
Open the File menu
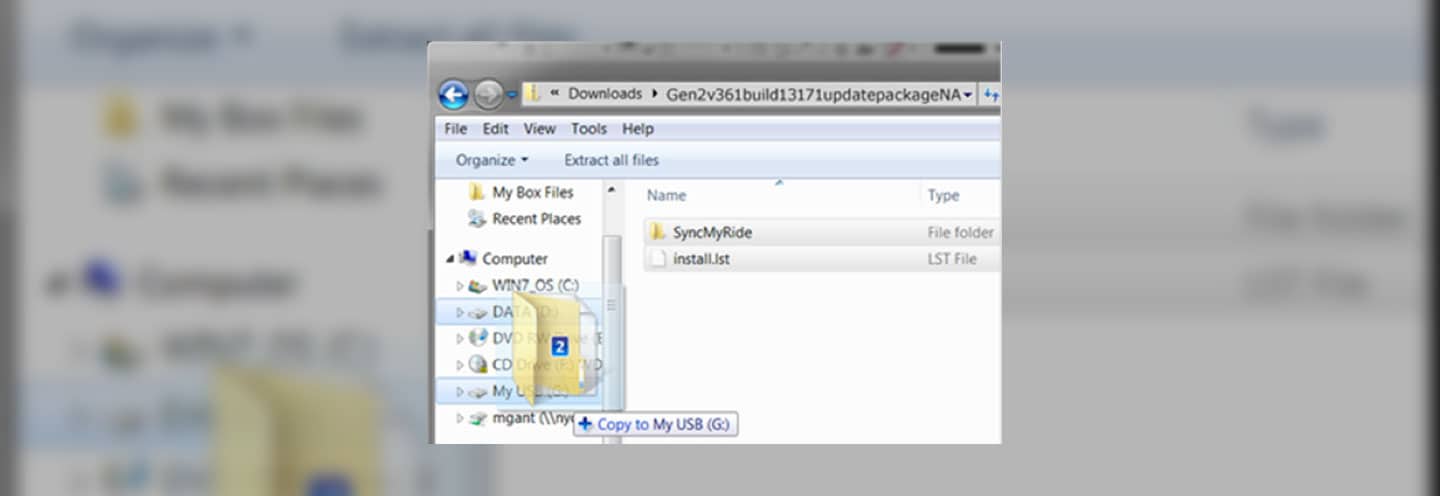[455, 129]
